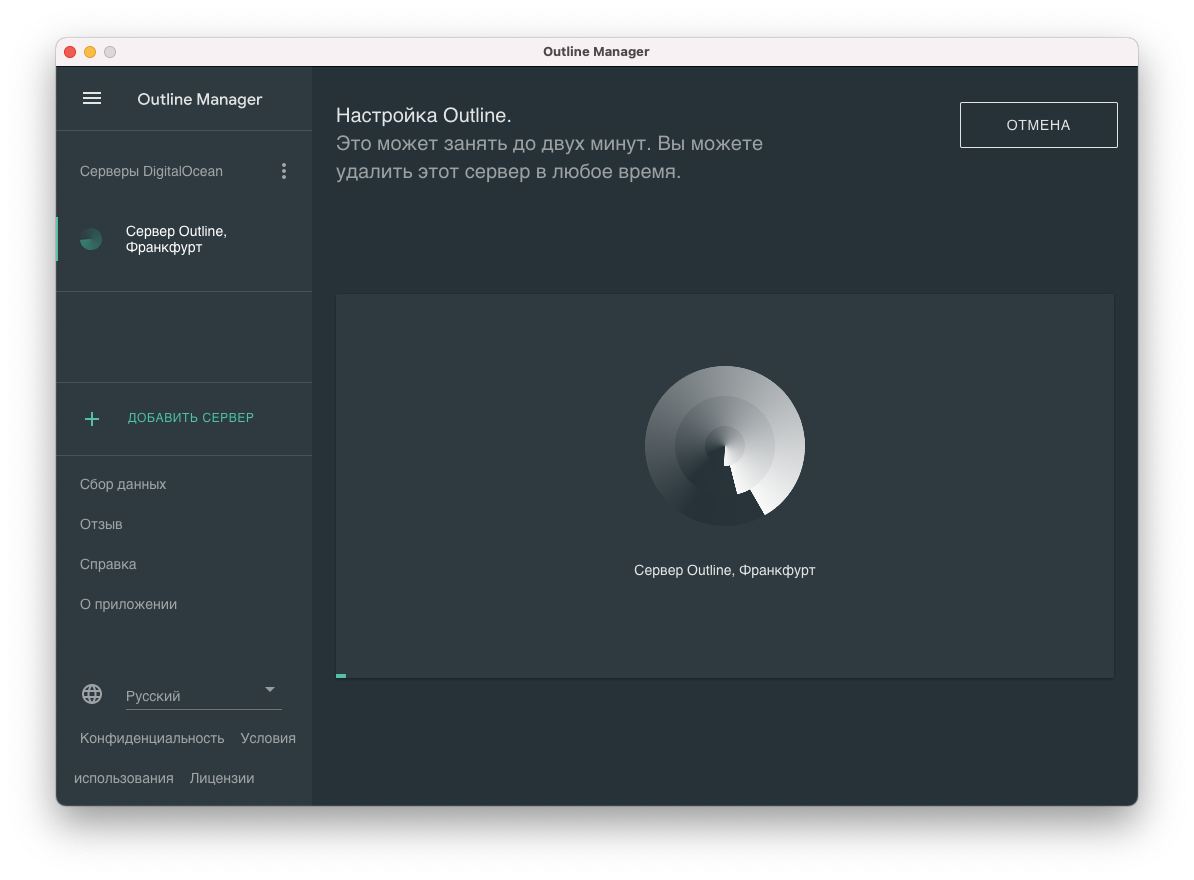Viewport: 1194px width, 880px height.
Task: Click the language dropdown arrow
Action: click(270, 690)
